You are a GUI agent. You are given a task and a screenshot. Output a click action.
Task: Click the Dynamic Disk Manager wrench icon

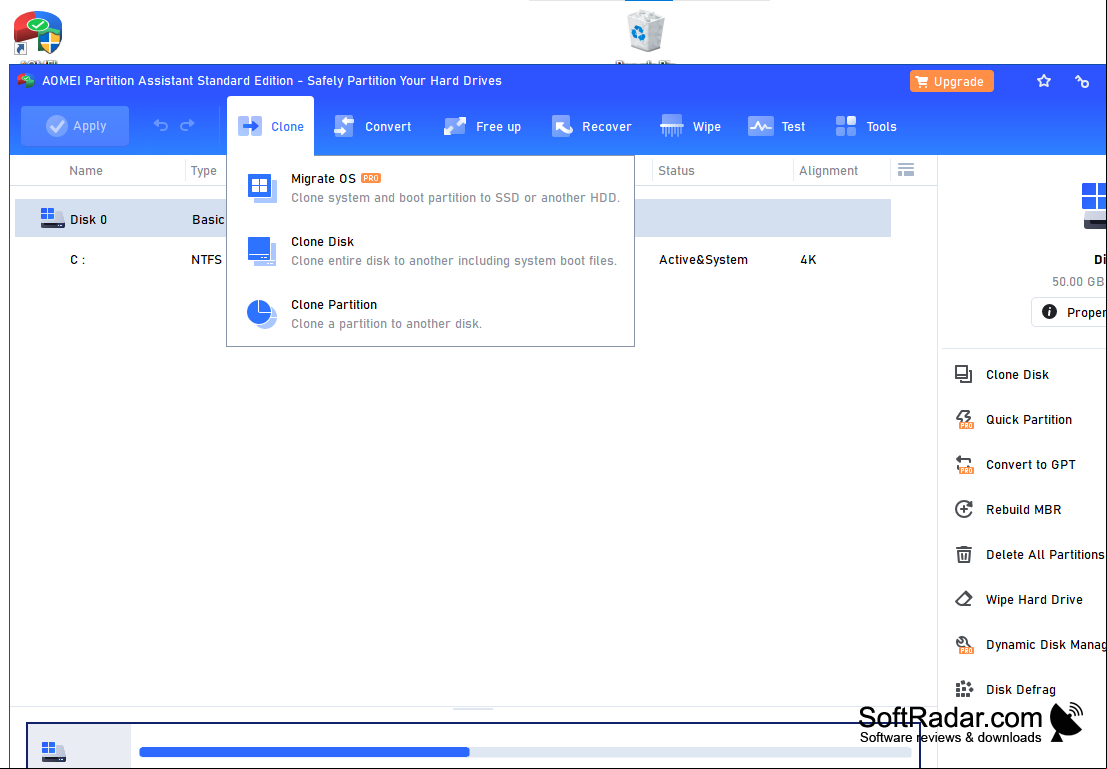(964, 645)
